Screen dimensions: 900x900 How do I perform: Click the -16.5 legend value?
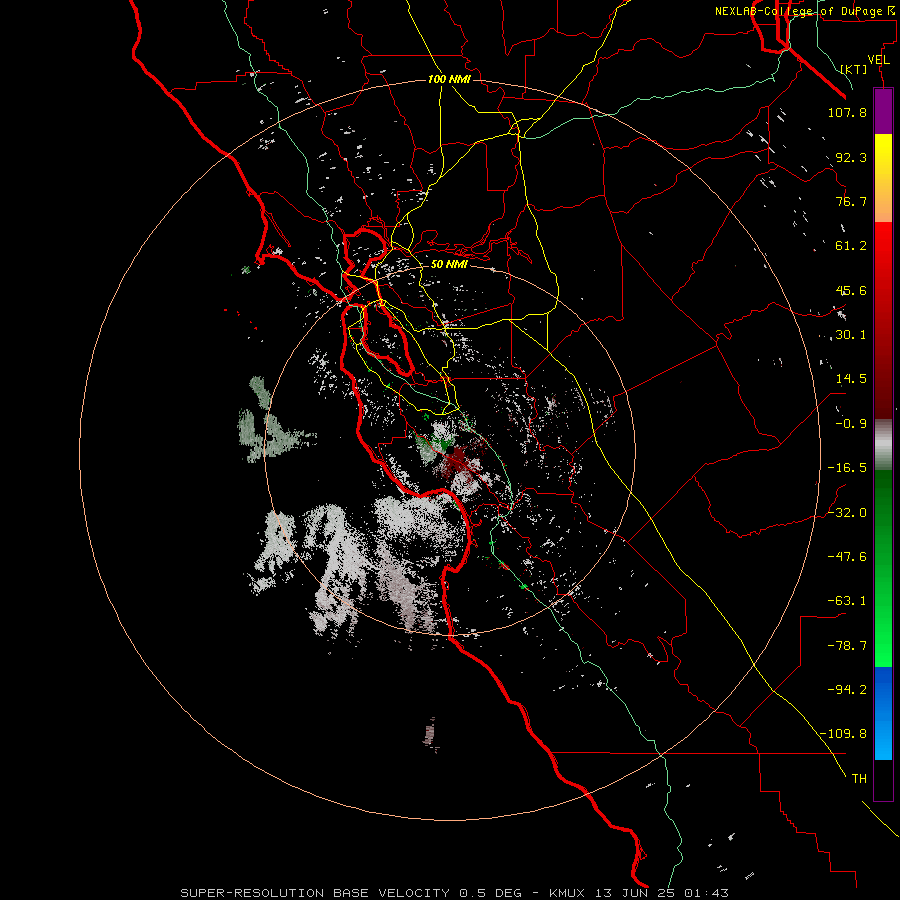pyautogui.click(x=847, y=468)
